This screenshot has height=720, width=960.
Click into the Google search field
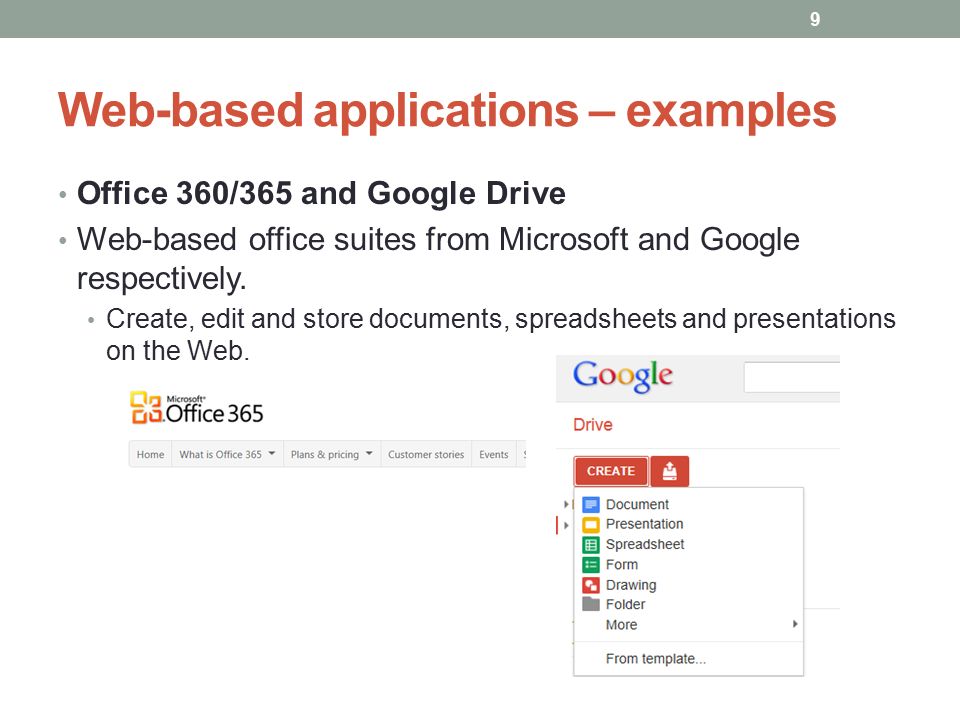[x=792, y=377]
